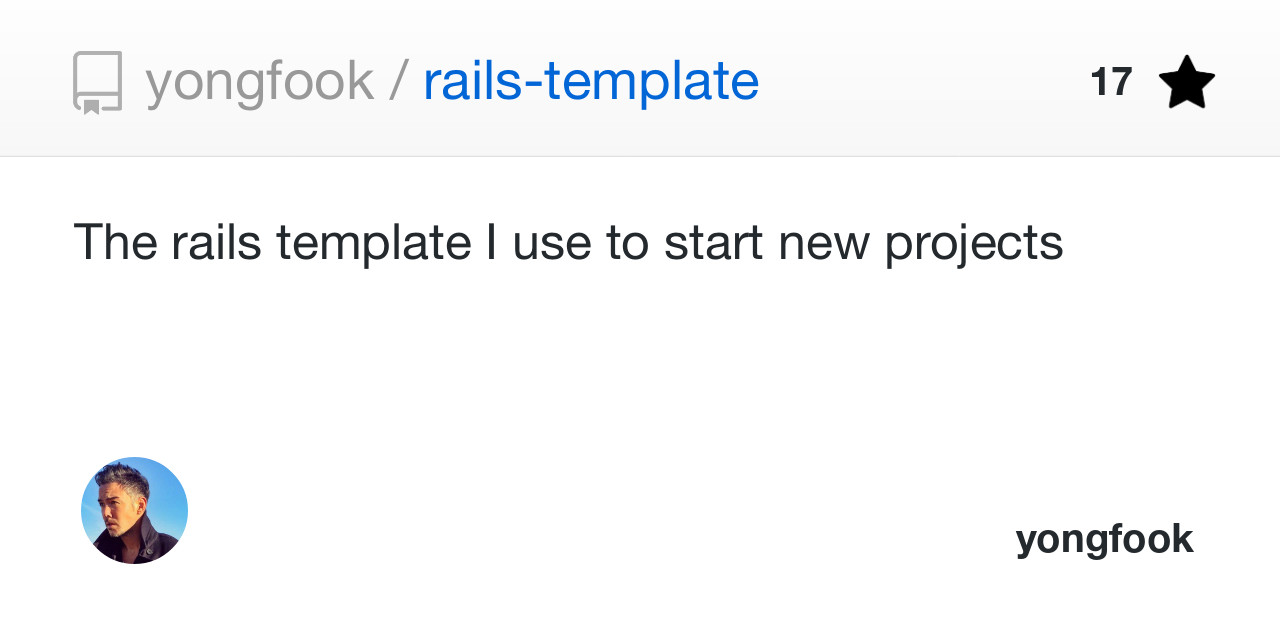The image size is (1280, 640).
Task: Click the bold yongfook username at bottom
Action: (1104, 539)
